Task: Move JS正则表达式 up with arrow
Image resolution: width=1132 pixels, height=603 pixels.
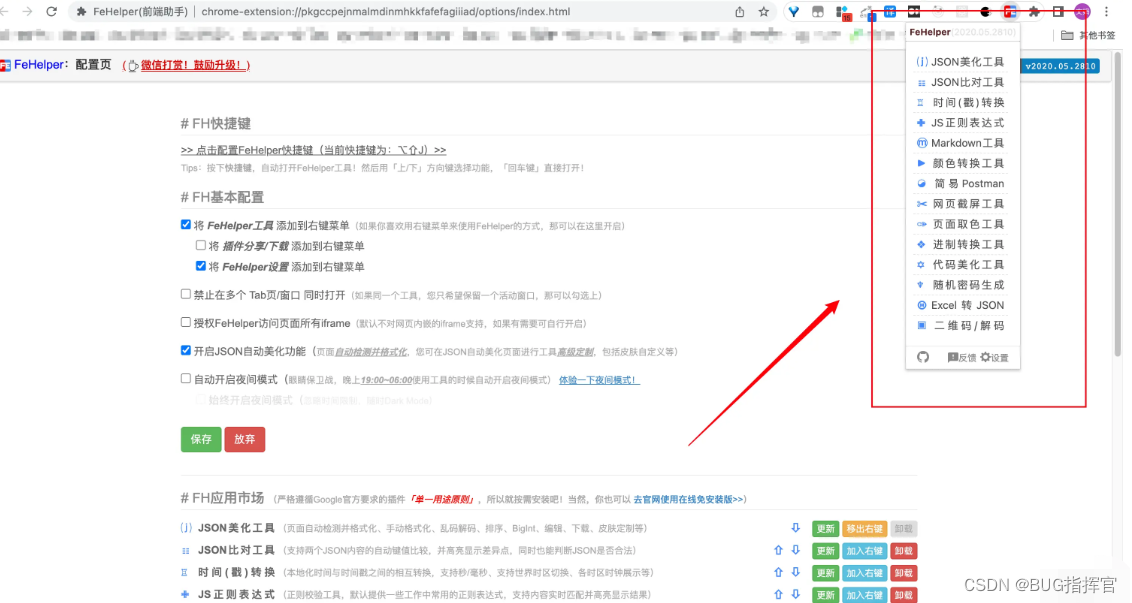Action: click(778, 594)
